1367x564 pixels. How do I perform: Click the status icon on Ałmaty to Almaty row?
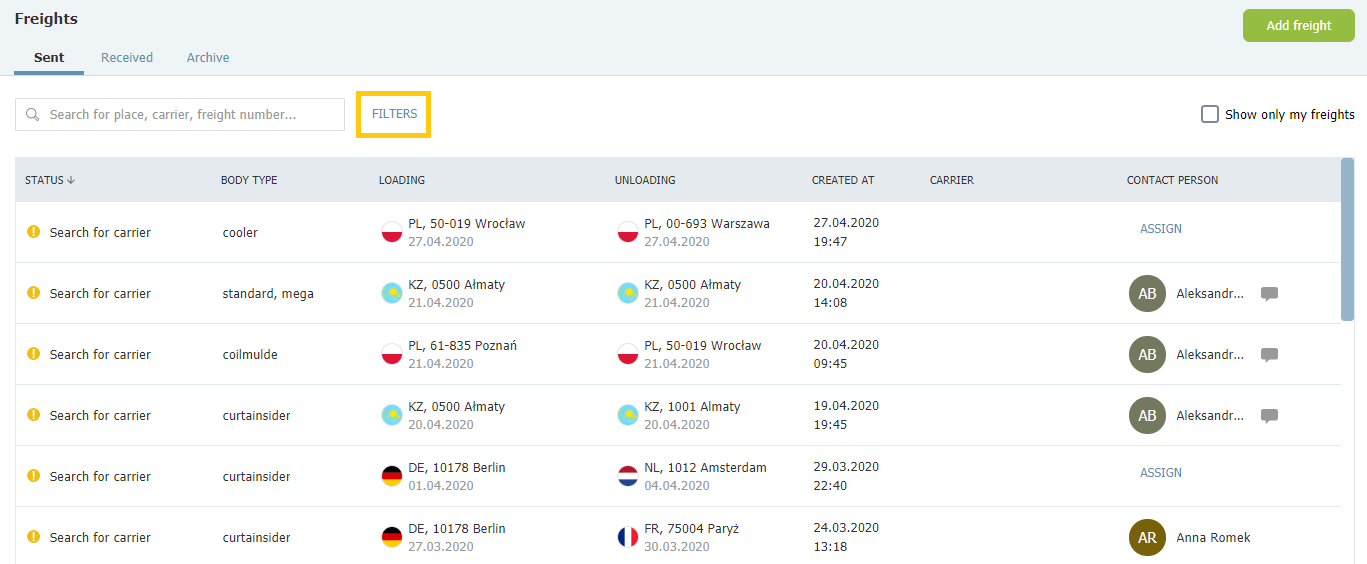coord(33,415)
